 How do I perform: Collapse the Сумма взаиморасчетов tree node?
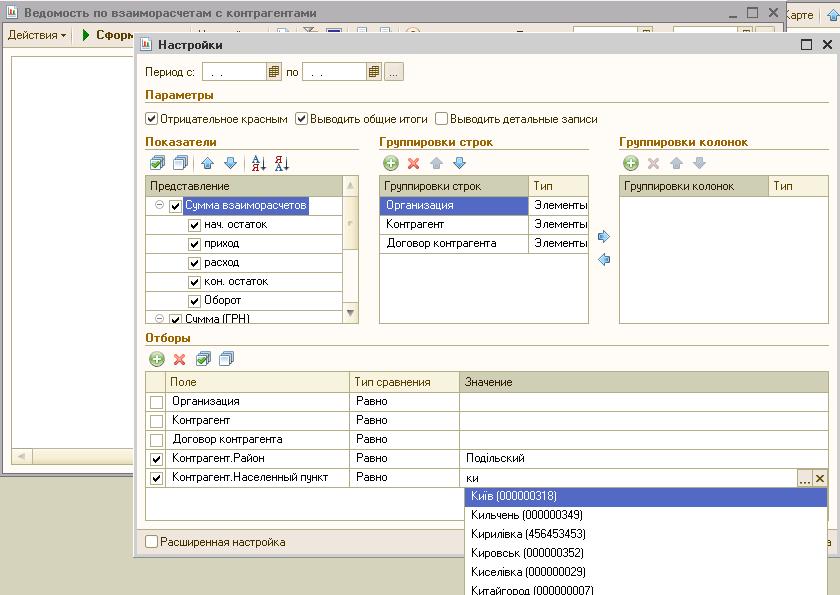(x=159, y=205)
